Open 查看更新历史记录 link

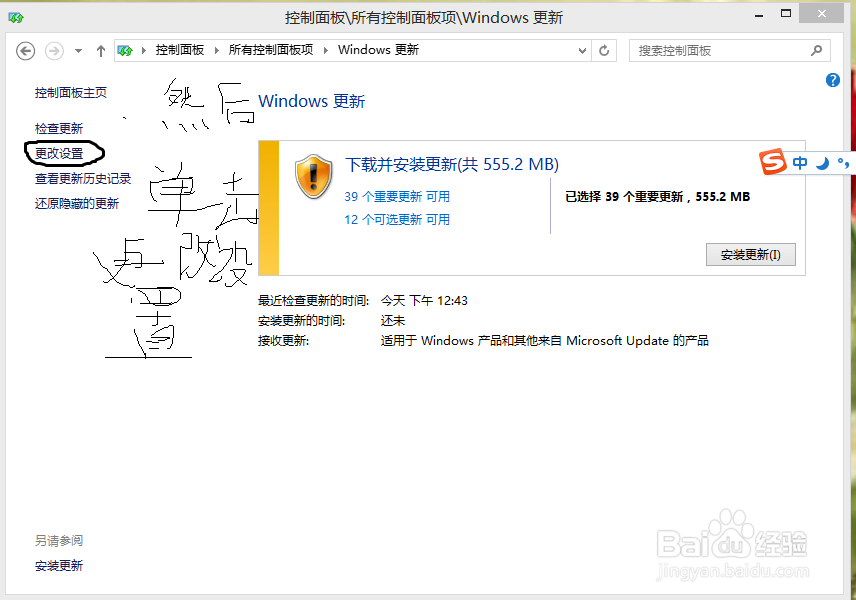point(83,179)
